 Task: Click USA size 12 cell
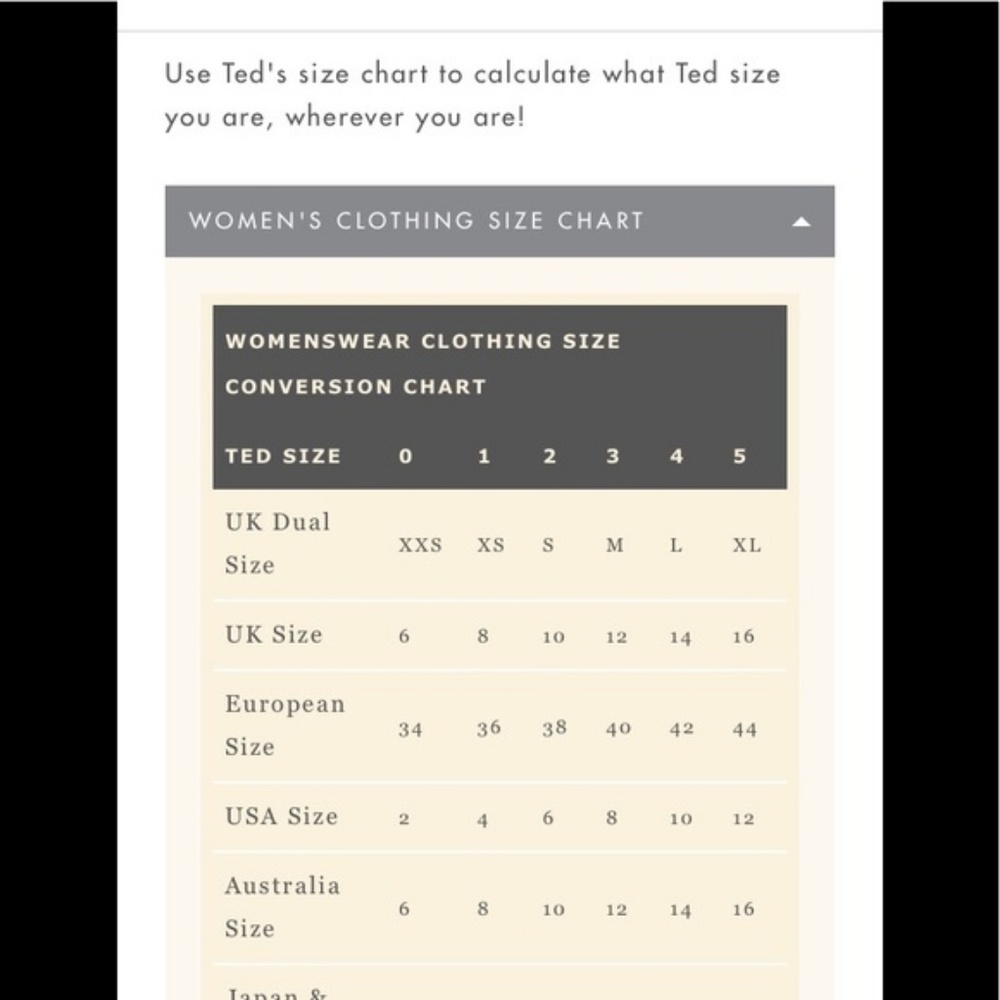(x=743, y=818)
